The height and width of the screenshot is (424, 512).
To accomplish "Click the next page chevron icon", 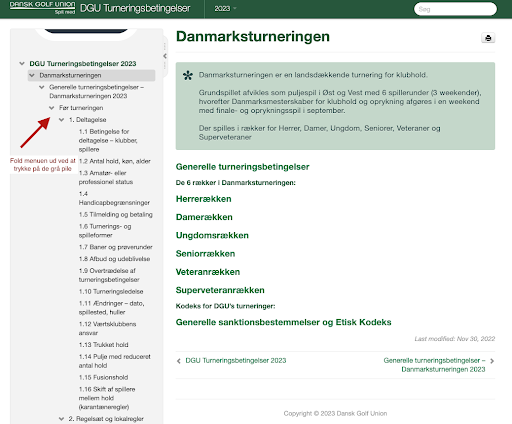I will (492, 361).
